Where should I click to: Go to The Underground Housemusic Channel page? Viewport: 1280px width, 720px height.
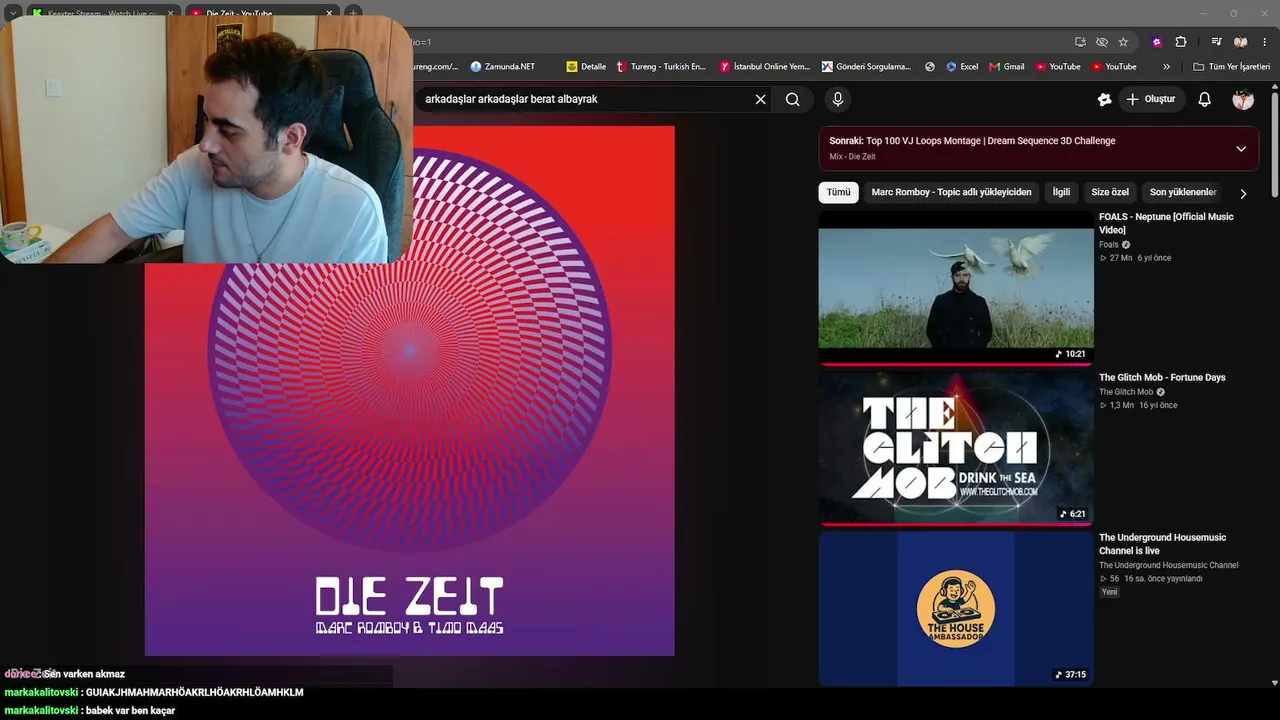(x=1168, y=565)
